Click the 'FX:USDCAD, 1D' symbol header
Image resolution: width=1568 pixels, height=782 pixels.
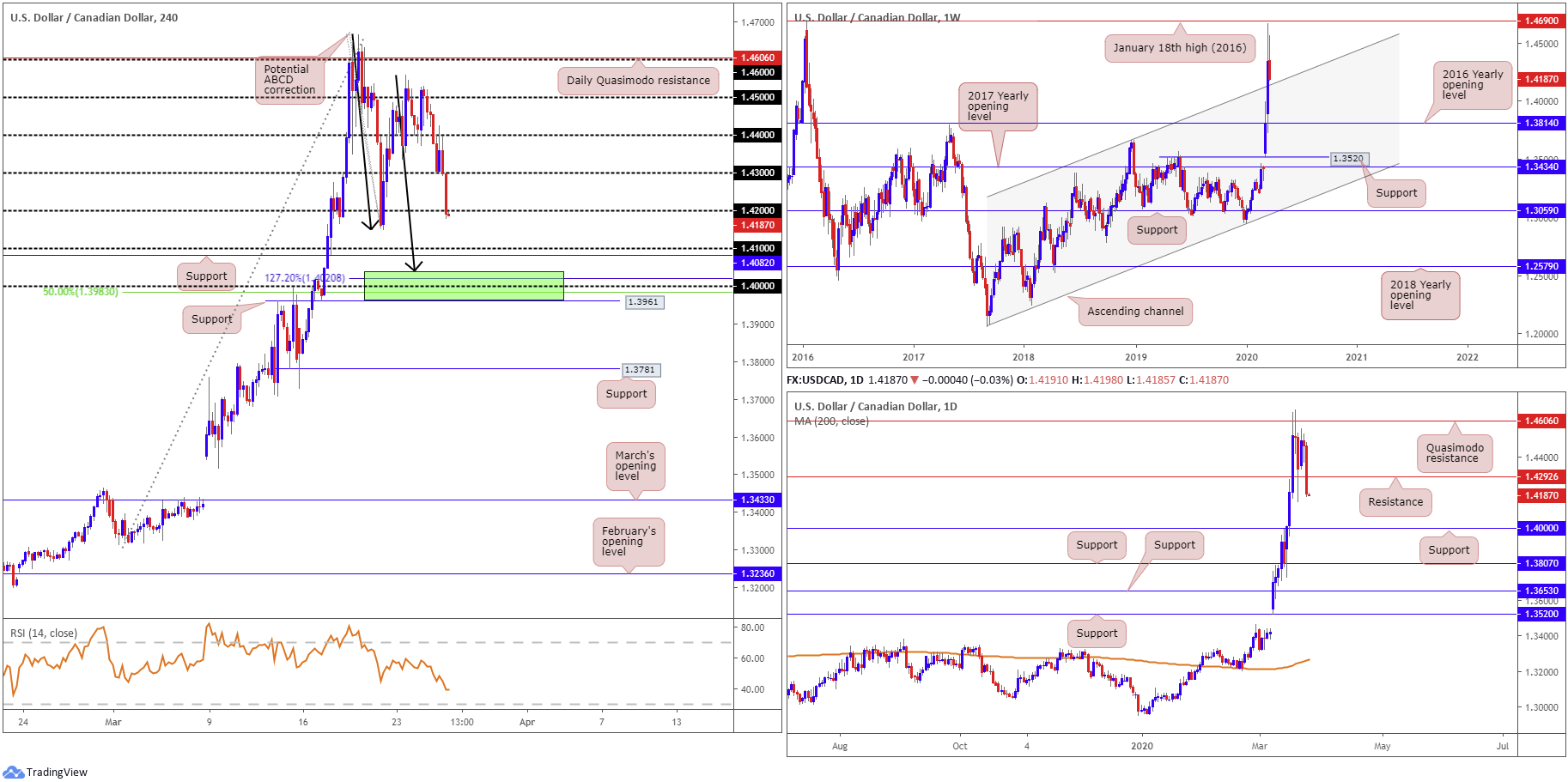pyautogui.click(x=825, y=380)
